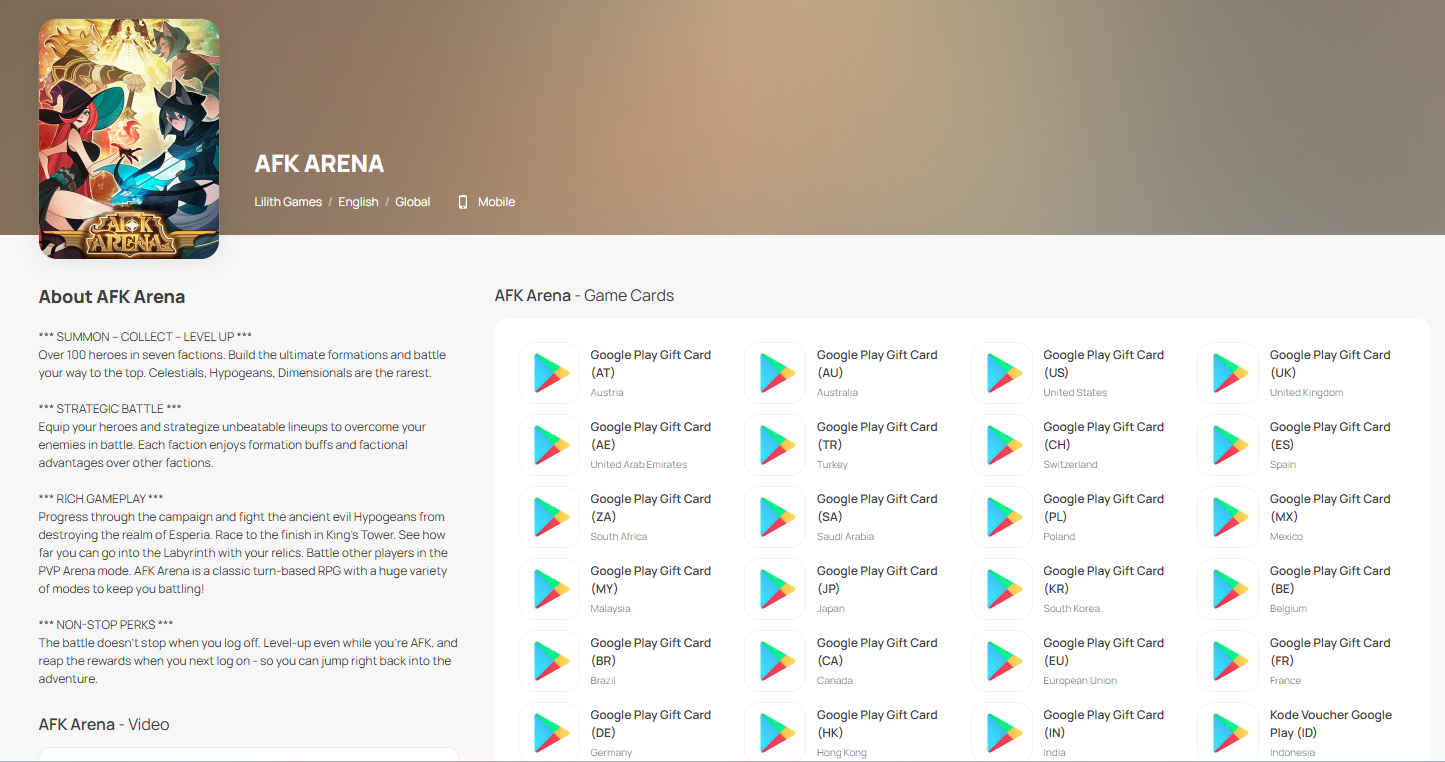Click the Lilith Games publisher link
This screenshot has width=1445, height=762.
288,202
